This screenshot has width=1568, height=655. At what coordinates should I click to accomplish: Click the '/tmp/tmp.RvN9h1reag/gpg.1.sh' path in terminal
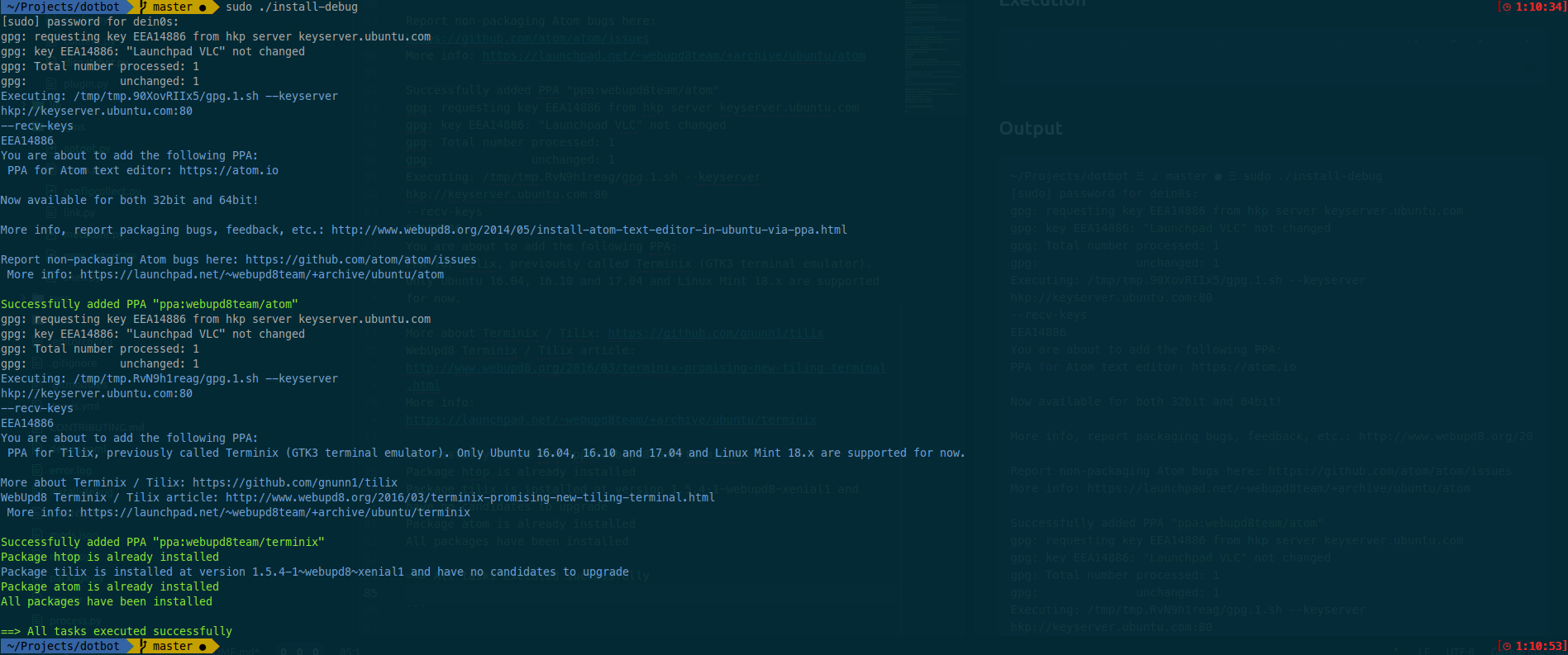(166, 378)
